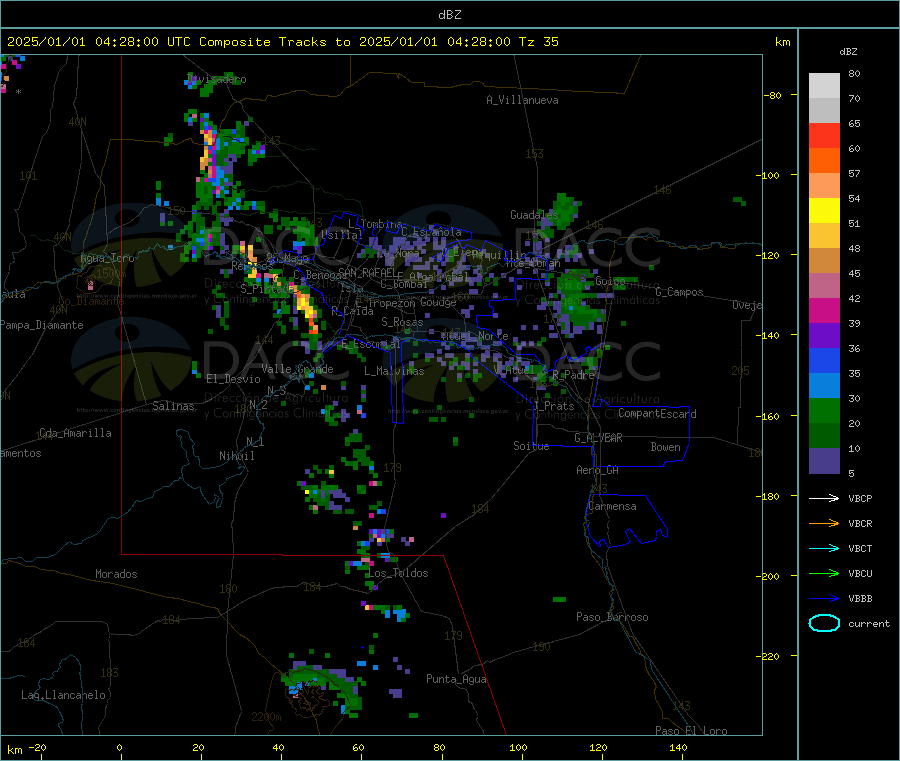
Task: Click the Los_Toldos map label
Action: (x=398, y=573)
